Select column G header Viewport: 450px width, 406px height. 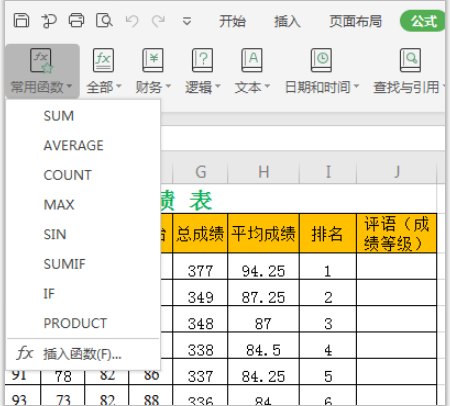[200, 172]
